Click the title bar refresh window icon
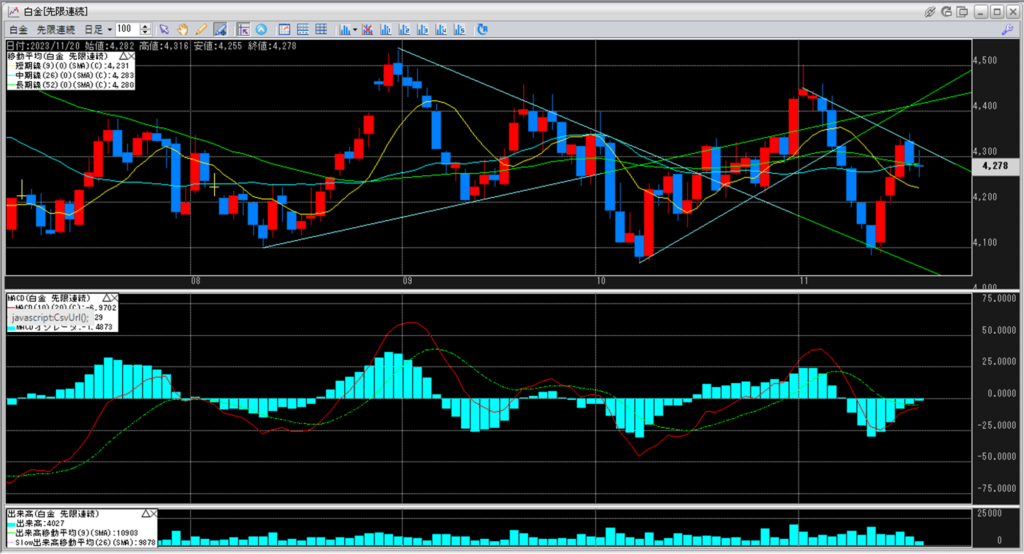Image resolution: width=1024 pixels, height=554 pixels. [x=946, y=12]
